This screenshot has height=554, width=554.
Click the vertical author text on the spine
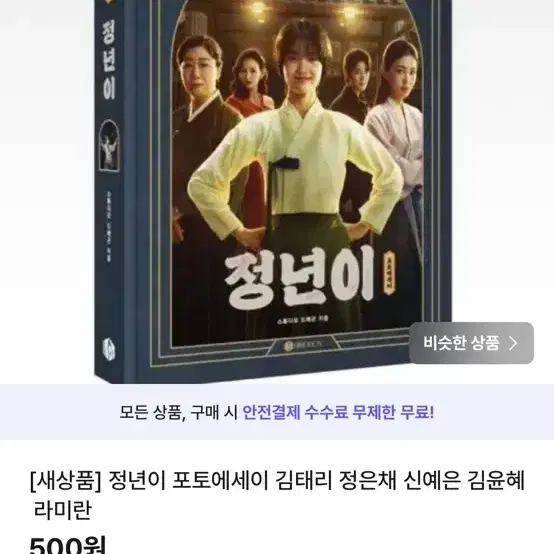pos(109,226)
